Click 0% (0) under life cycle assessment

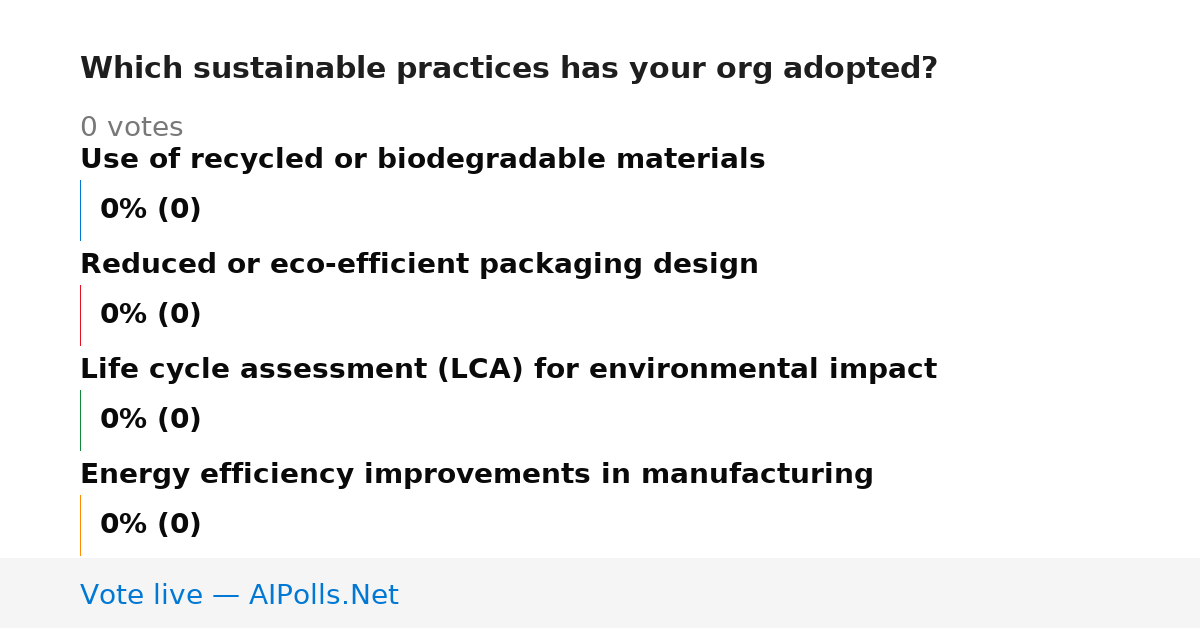click(x=150, y=420)
